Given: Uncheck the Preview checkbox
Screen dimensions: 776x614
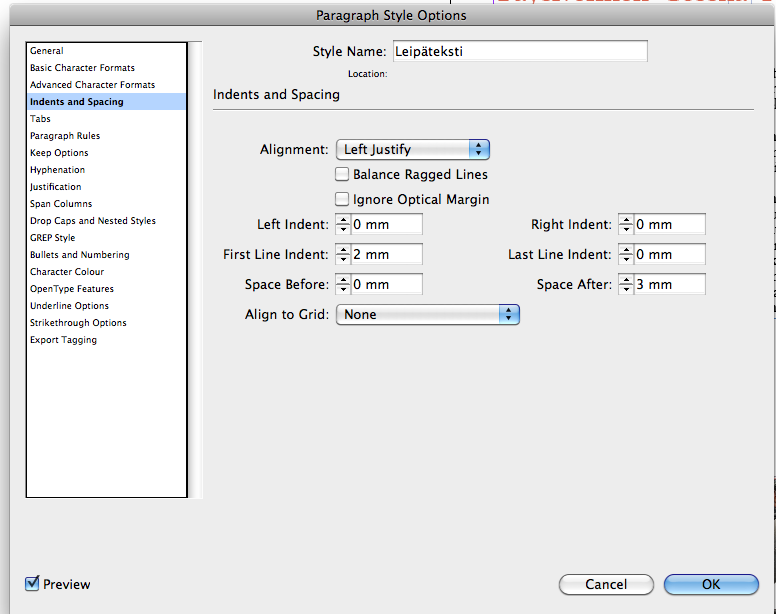Looking at the screenshot, I should click(x=33, y=583).
